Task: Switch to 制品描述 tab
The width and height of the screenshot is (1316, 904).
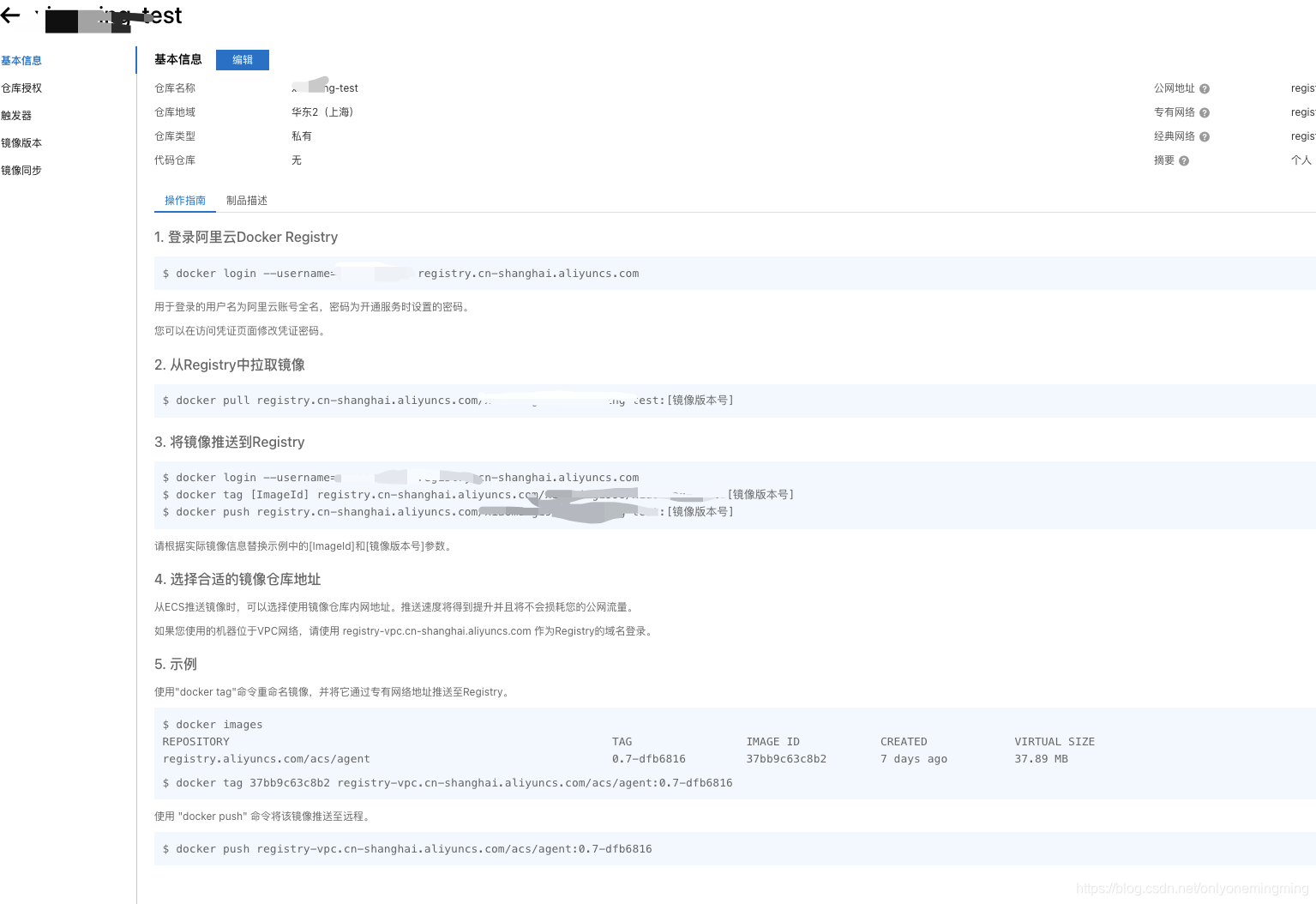Action: click(247, 201)
